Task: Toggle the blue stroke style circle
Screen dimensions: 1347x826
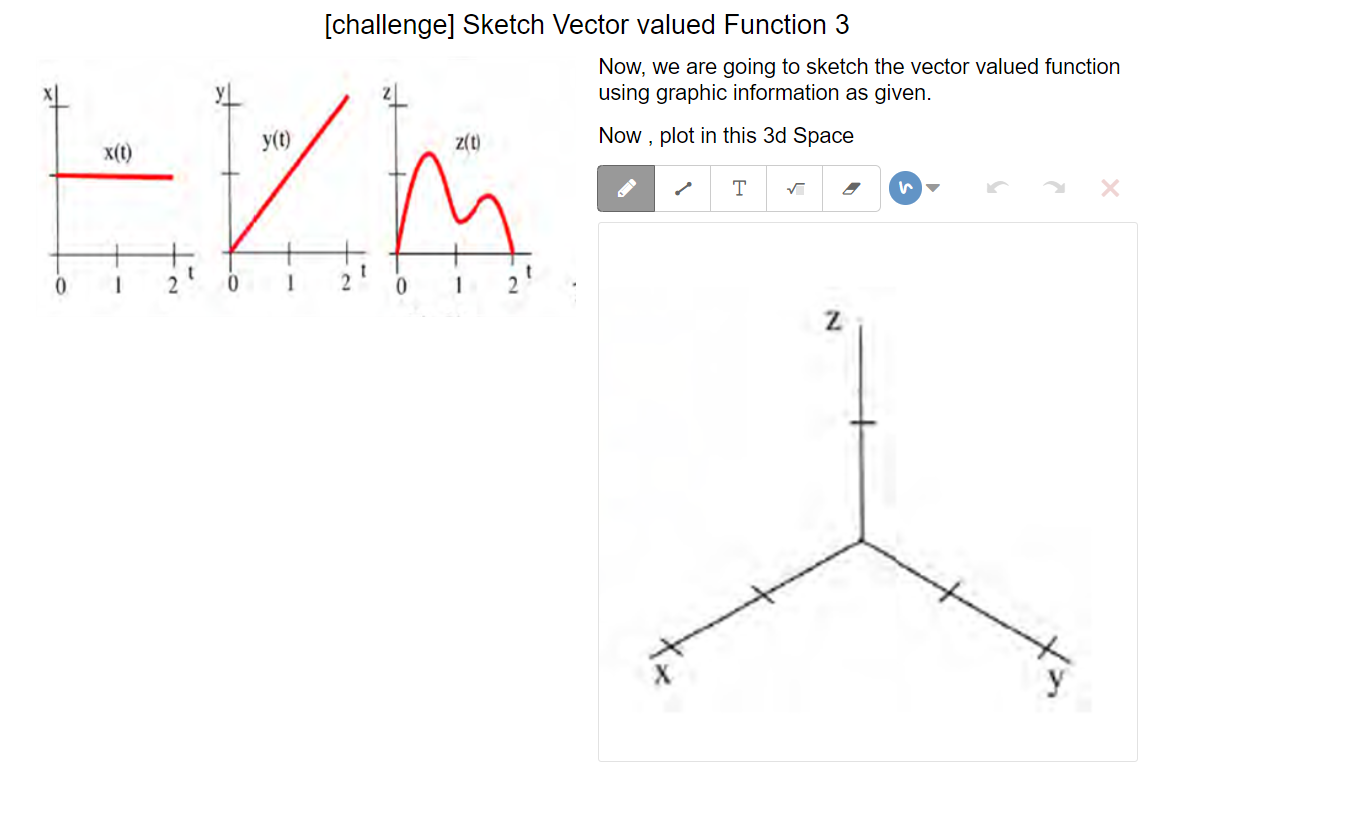Action: 905,188
